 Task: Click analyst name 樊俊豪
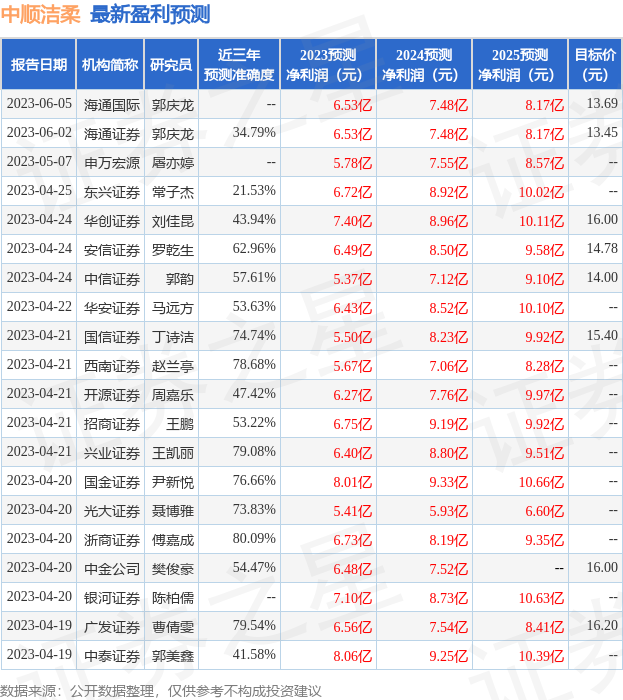pos(173,569)
